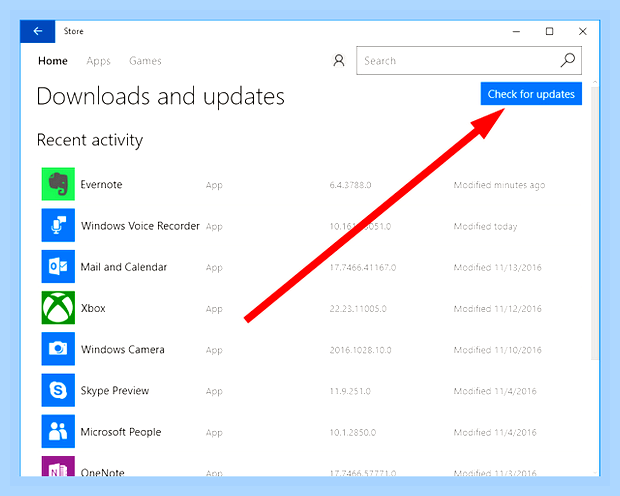Click the 'App' type label for Evernote

(214, 186)
